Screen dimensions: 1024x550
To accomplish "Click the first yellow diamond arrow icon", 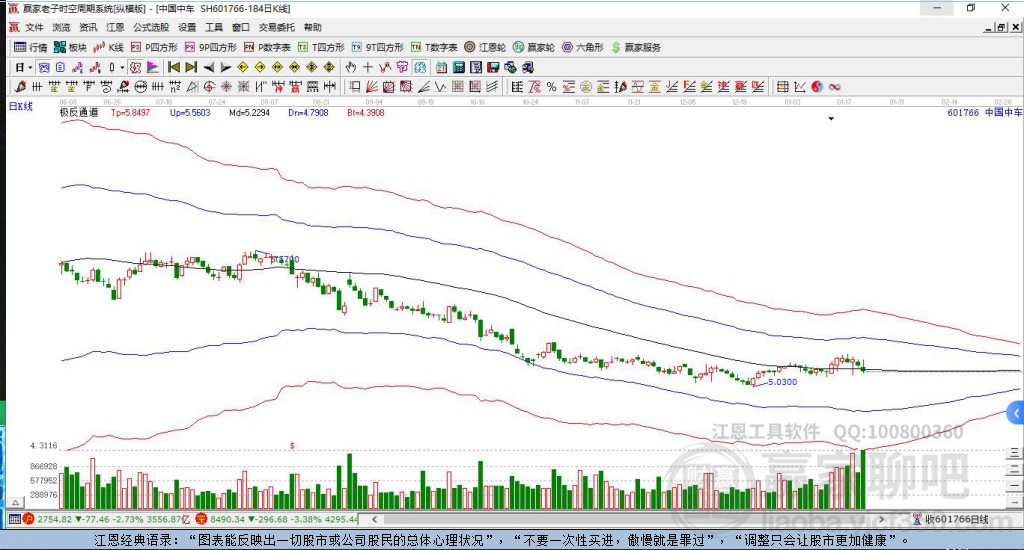I will [x=242, y=67].
